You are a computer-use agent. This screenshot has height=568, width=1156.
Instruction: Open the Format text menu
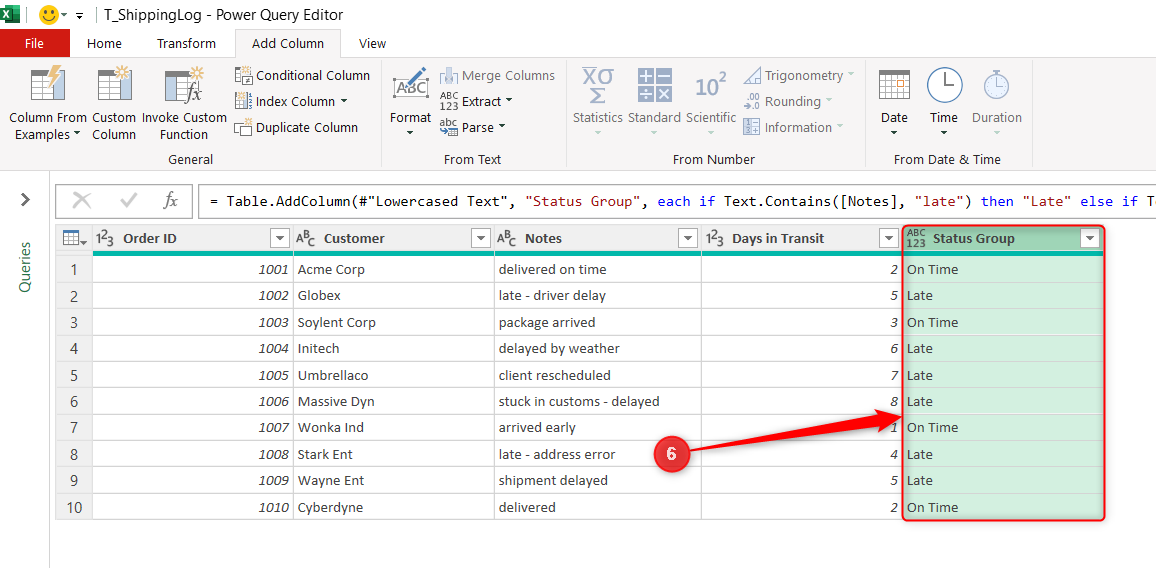(x=411, y=103)
